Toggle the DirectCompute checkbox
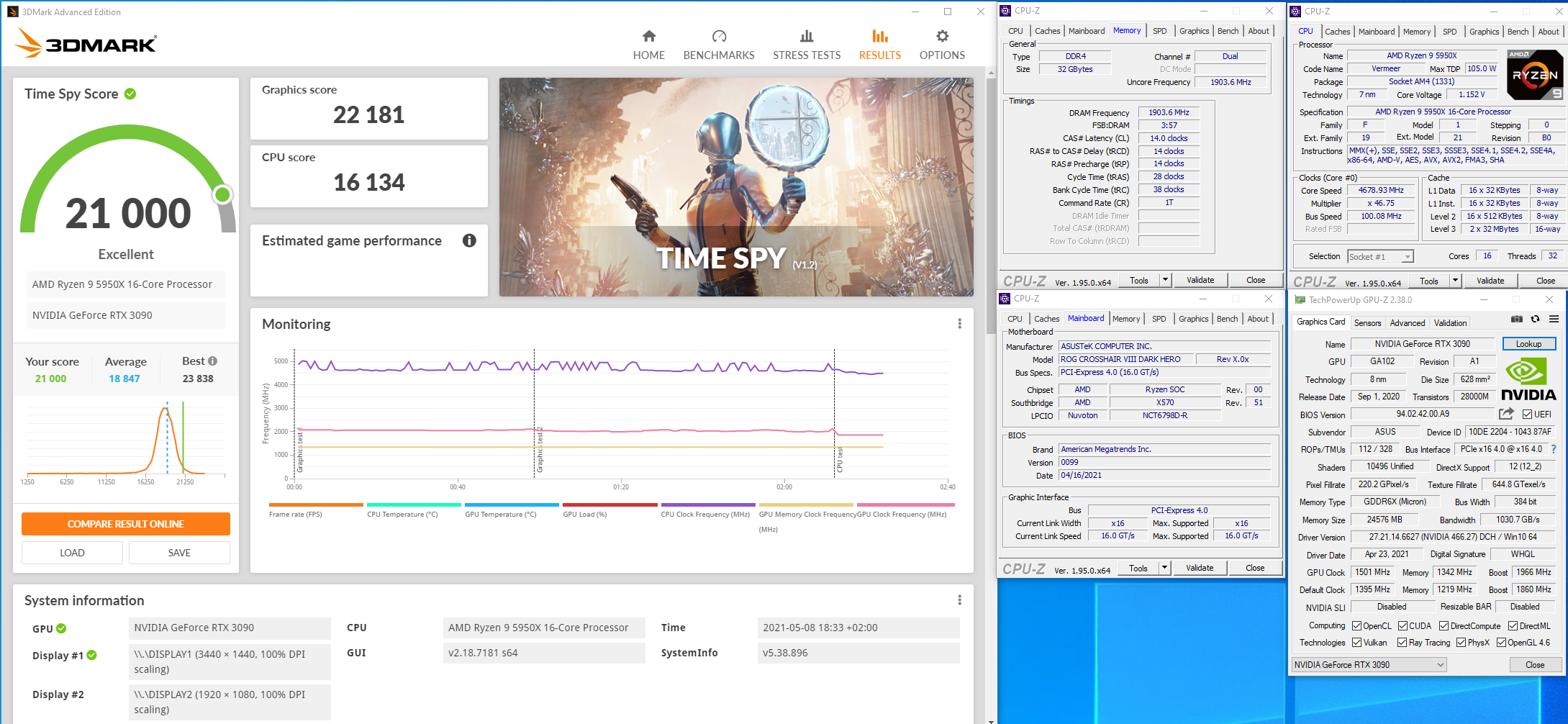 1444,626
